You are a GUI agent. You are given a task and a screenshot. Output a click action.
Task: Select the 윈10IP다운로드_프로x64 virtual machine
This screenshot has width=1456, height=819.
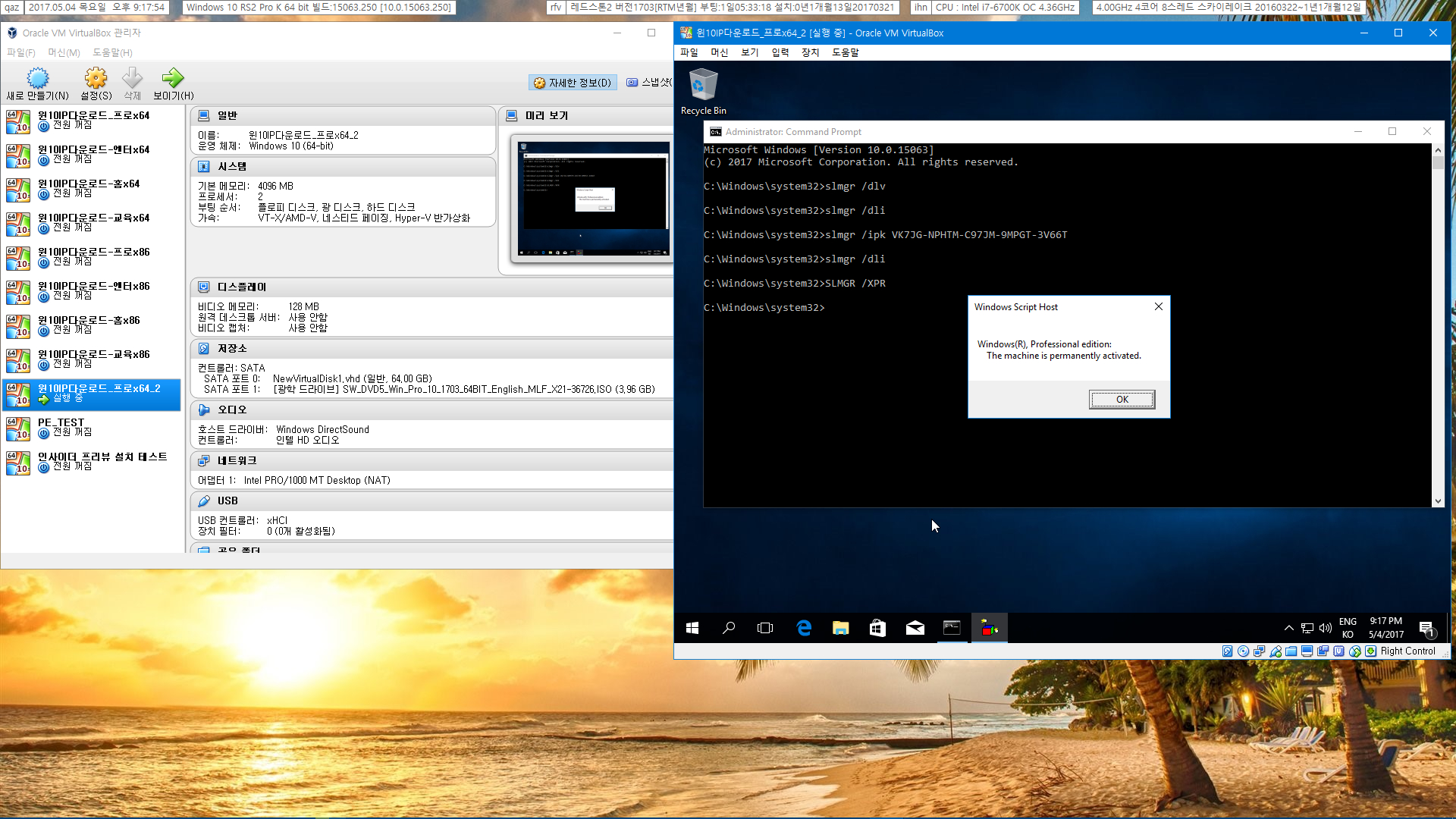[x=92, y=121]
